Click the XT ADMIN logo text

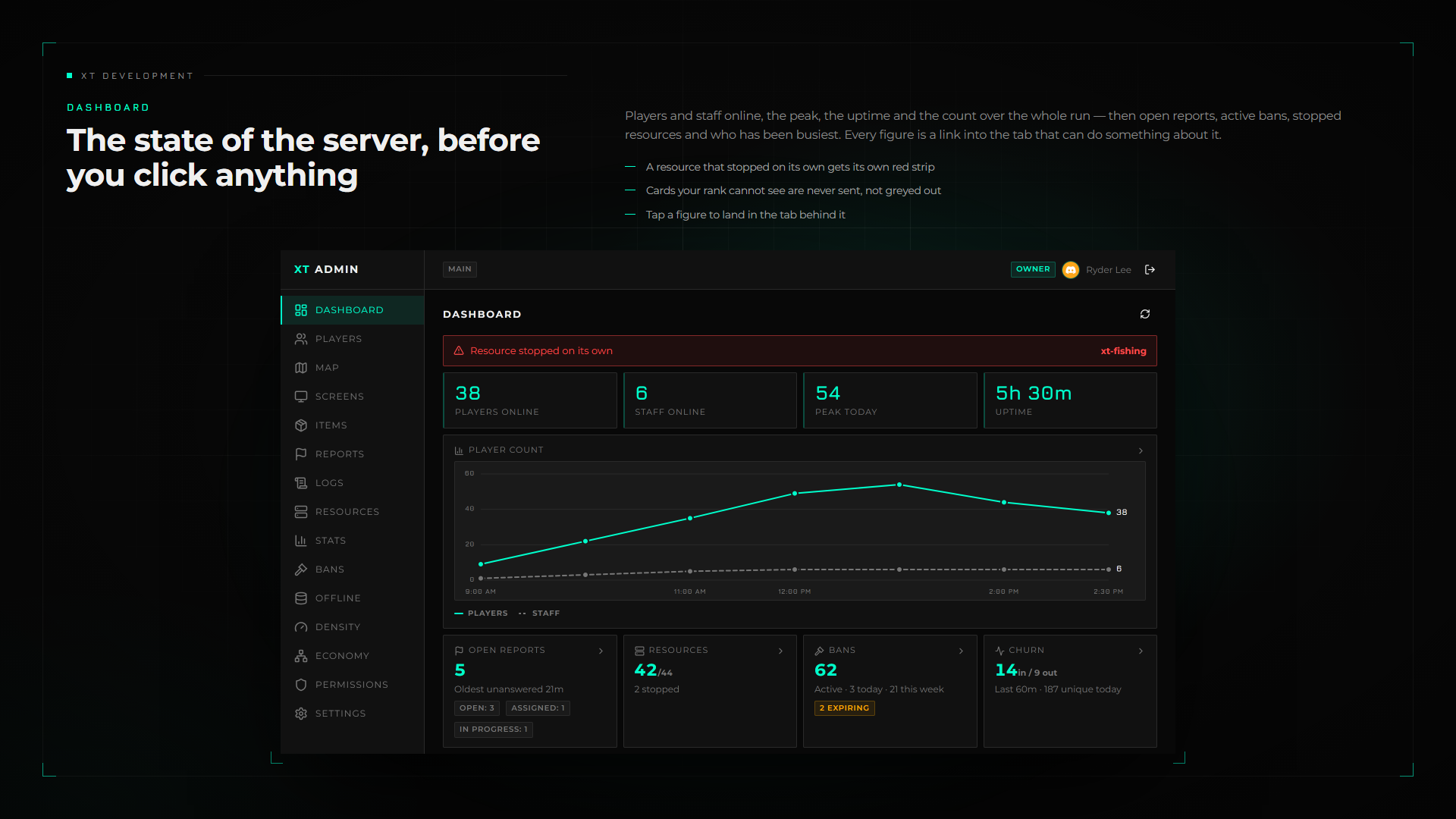pyautogui.click(x=326, y=269)
